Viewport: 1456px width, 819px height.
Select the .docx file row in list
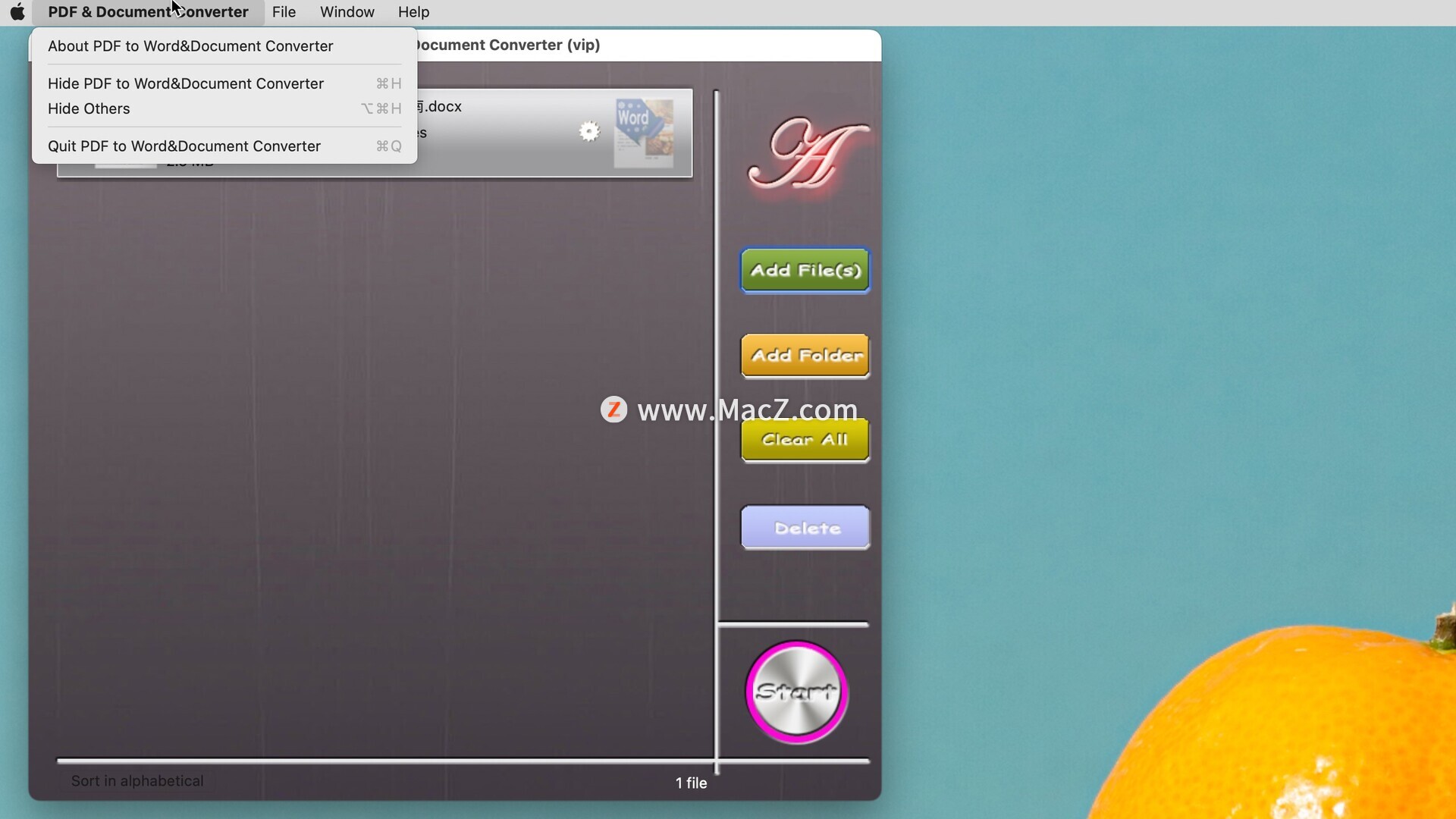click(x=375, y=133)
